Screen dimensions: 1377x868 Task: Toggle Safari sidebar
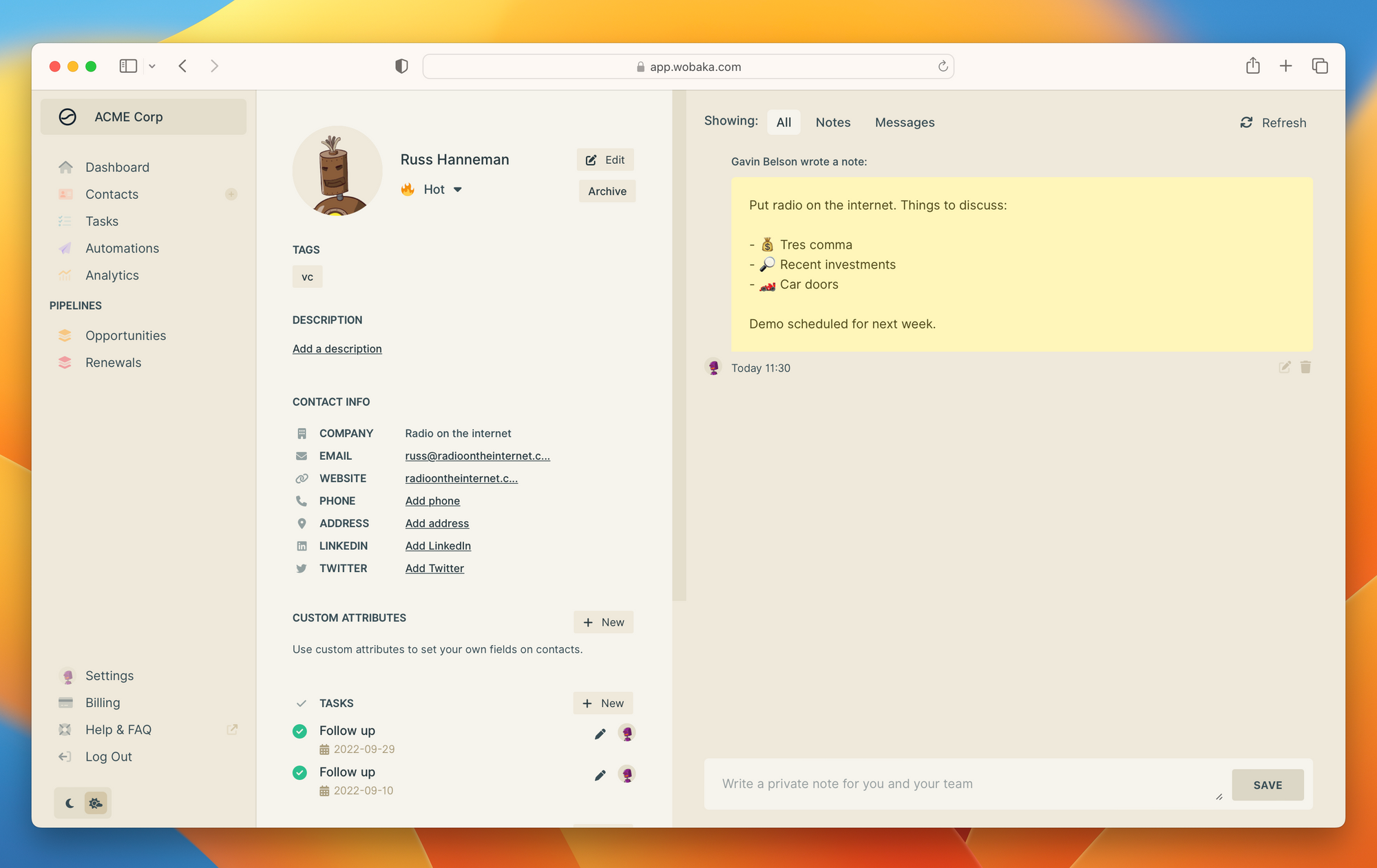coord(128,66)
